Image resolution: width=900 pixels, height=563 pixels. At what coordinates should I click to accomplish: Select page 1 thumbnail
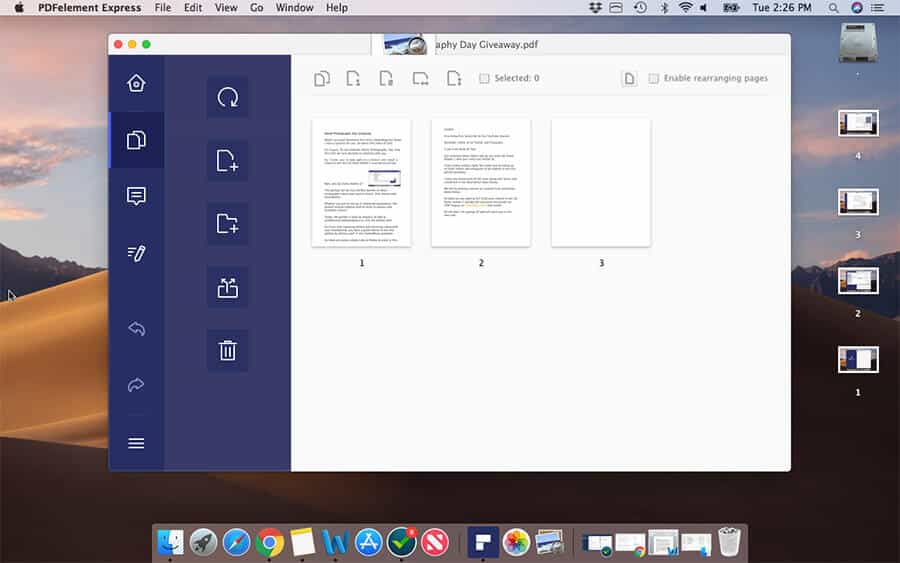[x=361, y=183]
